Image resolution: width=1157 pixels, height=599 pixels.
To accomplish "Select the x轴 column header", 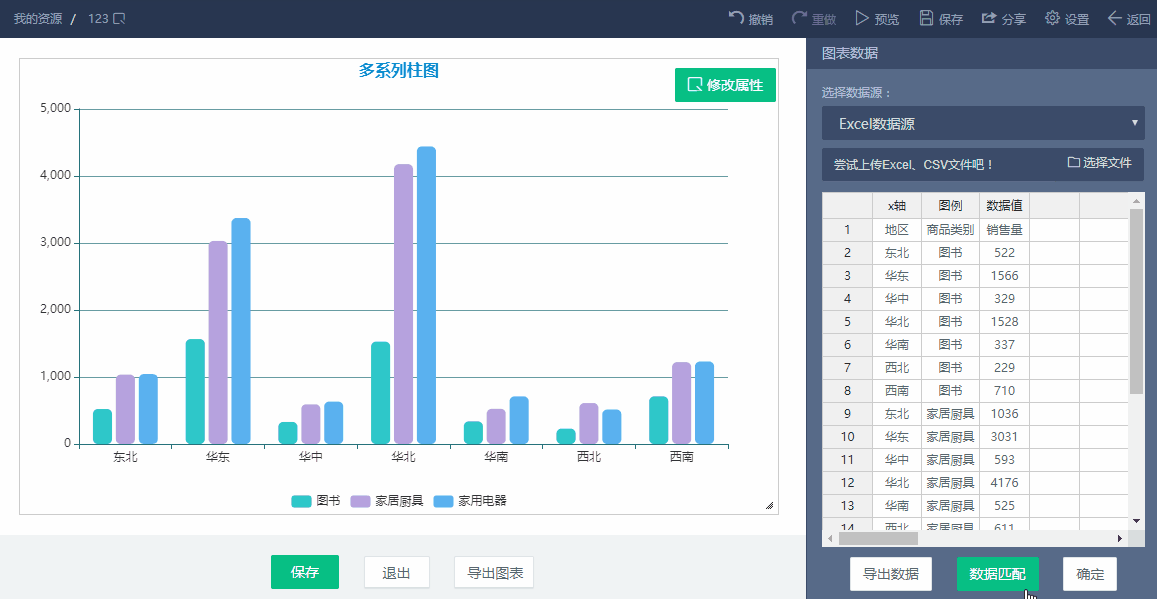I will pos(897,206).
